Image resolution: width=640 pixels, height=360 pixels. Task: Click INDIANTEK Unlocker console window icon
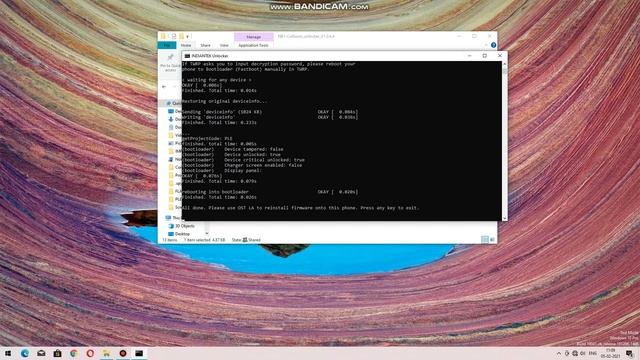187,56
